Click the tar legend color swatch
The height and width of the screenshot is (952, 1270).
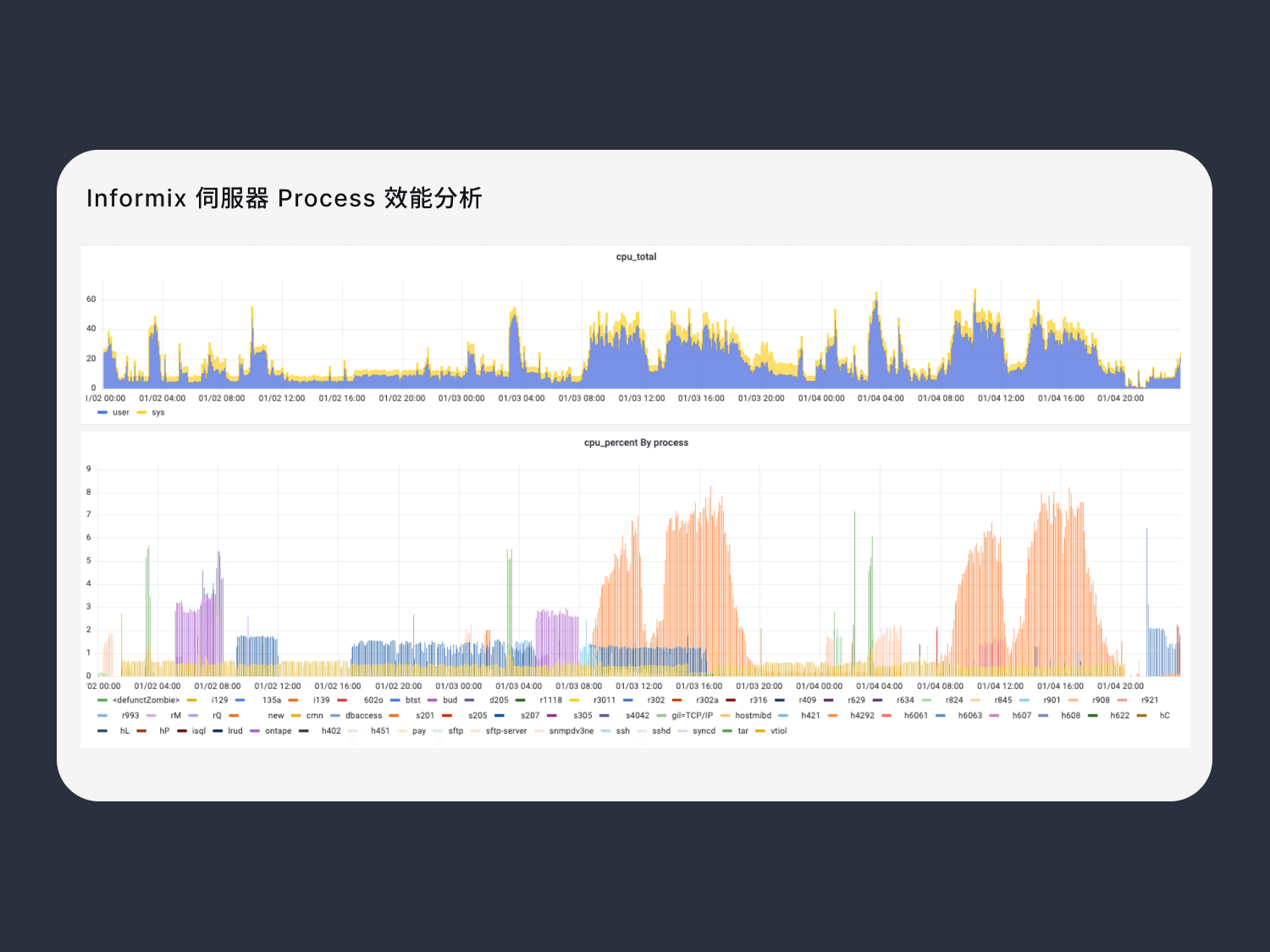coord(727,731)
